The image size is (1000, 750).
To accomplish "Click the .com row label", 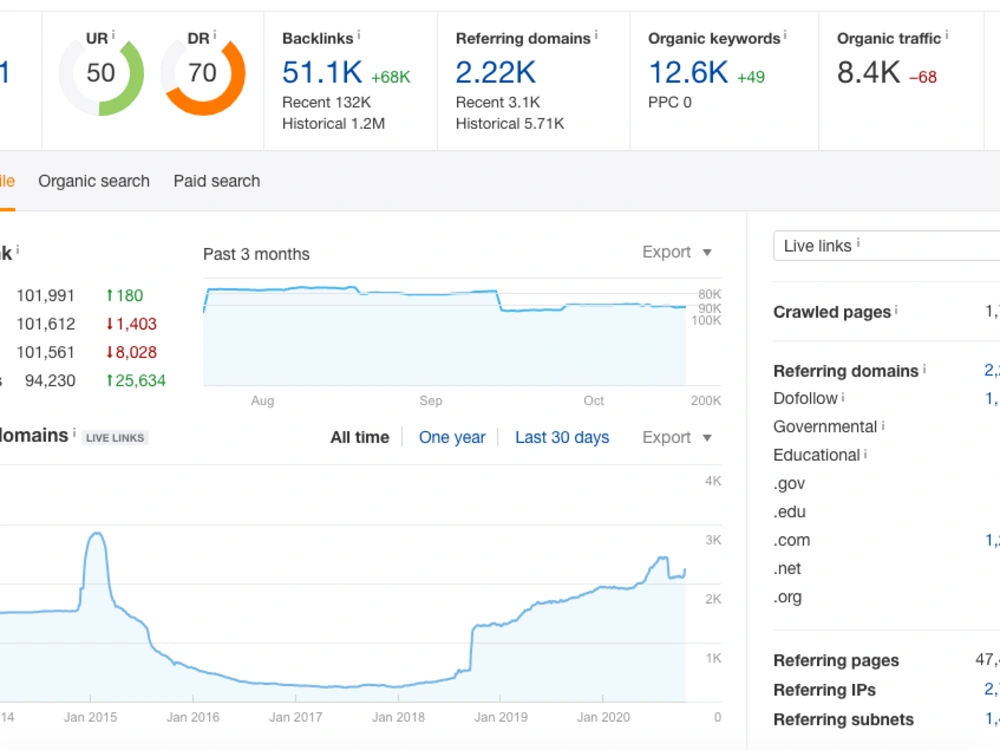I will coord(791,540).
